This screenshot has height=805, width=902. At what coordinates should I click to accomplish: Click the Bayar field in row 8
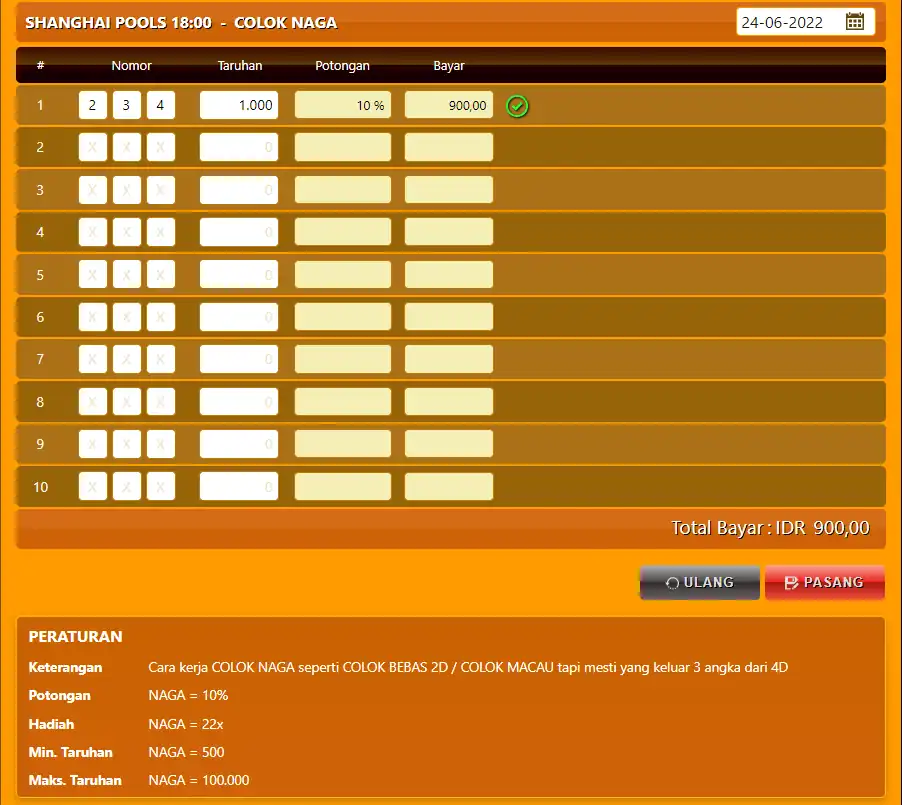[449, 402]
